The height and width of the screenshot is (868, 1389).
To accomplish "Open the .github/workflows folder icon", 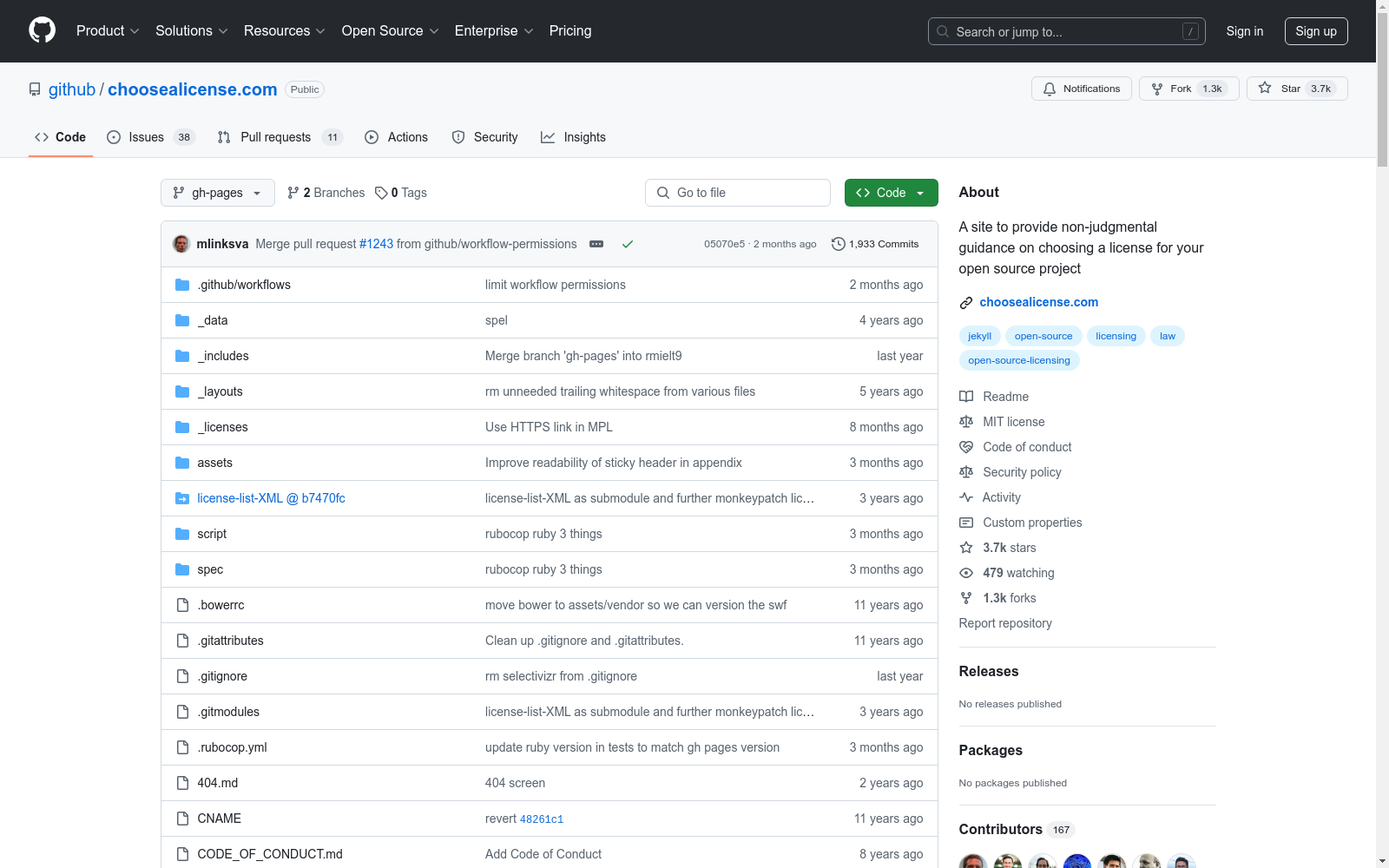I will click(x=182, y=285).
